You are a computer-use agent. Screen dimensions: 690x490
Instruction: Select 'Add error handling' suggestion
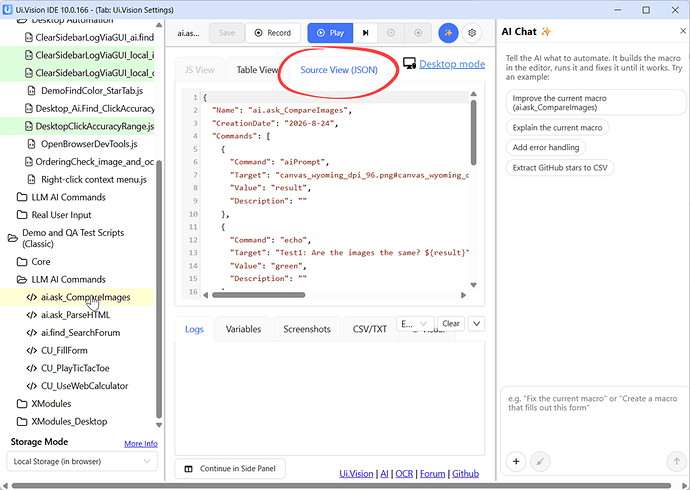pos(546,147)
